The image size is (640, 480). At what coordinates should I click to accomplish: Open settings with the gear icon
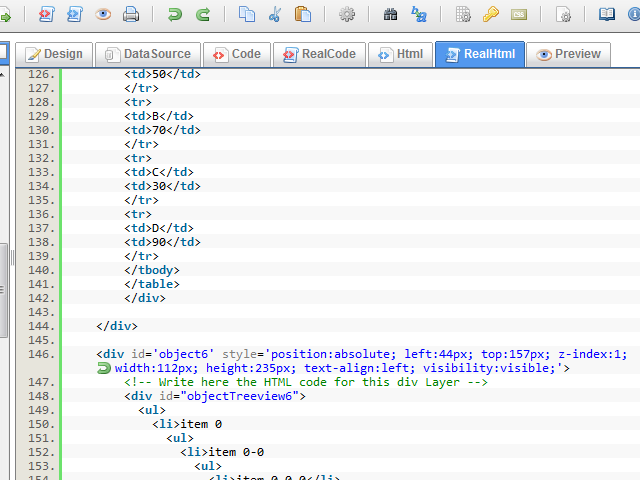(x=347, y=15)
